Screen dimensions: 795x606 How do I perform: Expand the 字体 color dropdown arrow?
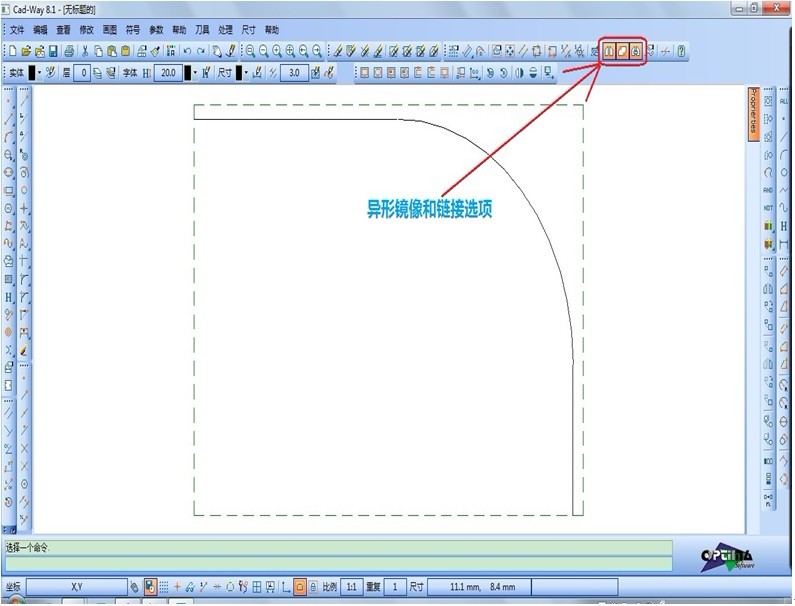coord(195,73)
